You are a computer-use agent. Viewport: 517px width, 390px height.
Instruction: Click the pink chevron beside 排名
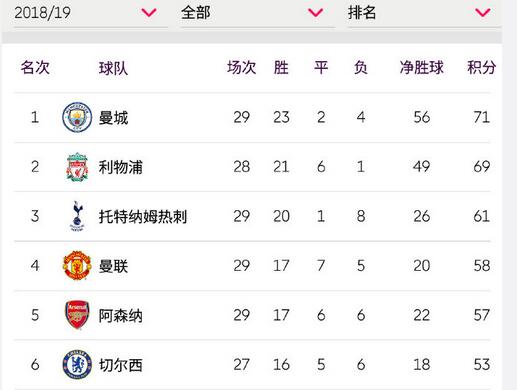point(483,13)
